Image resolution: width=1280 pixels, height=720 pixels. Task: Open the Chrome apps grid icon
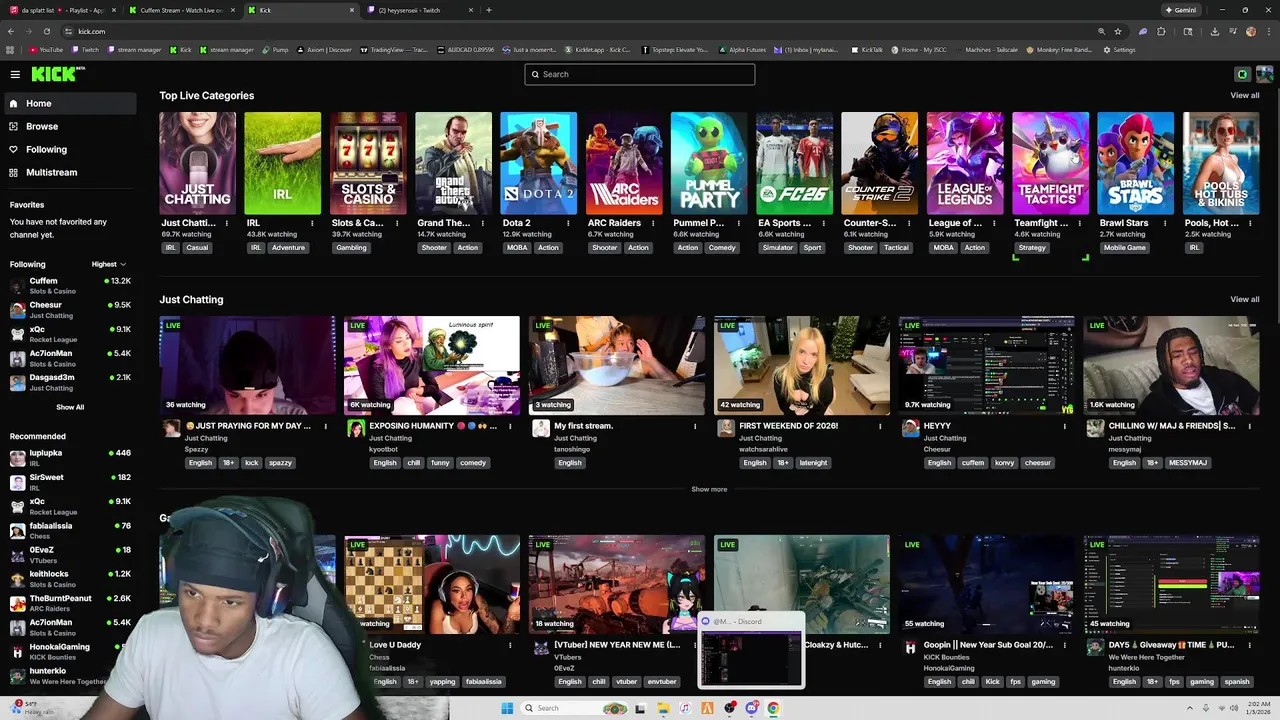coord(11,49)
